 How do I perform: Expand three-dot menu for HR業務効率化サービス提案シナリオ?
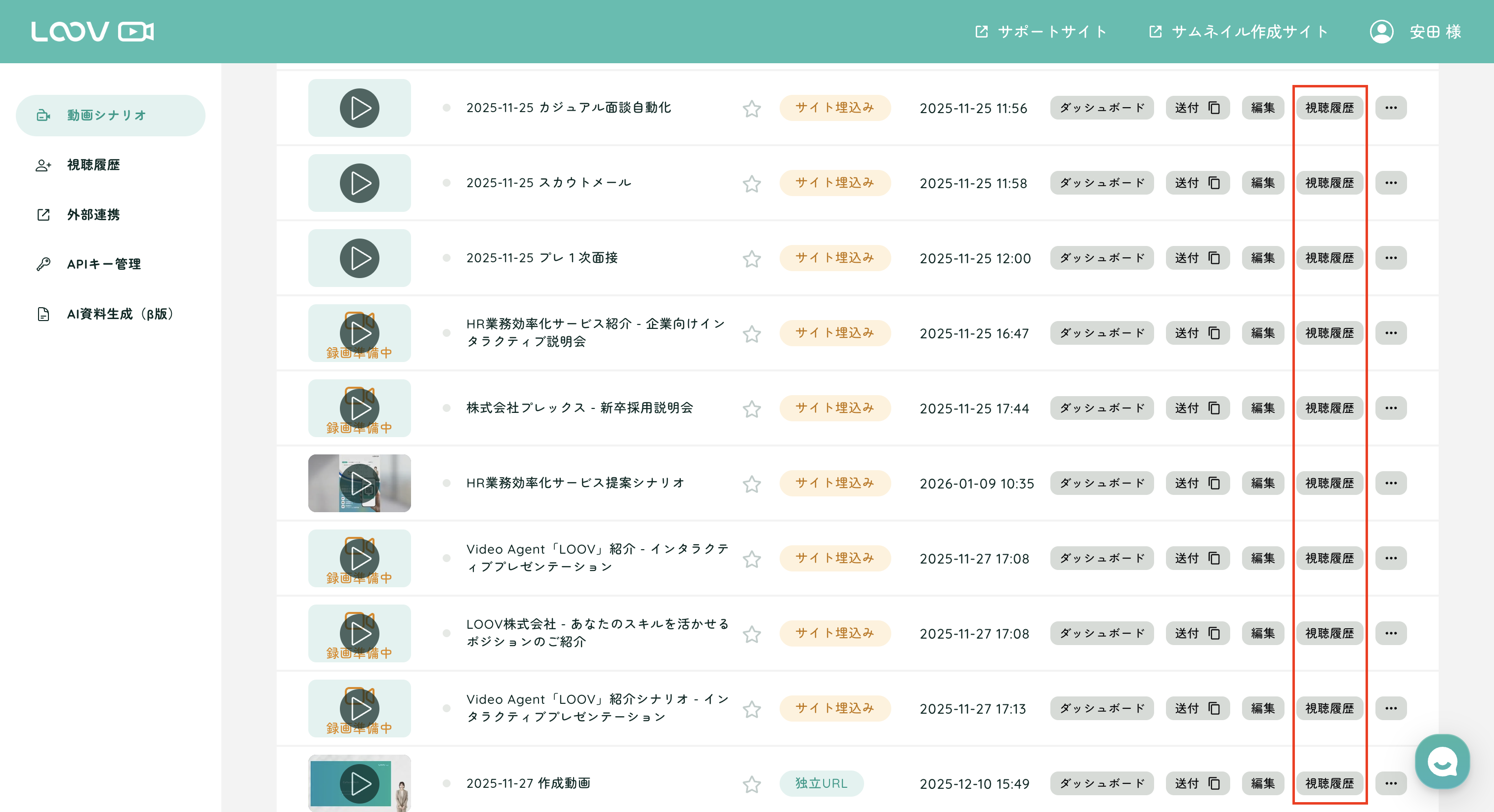pyautogui.click(x=1391, y=483)
